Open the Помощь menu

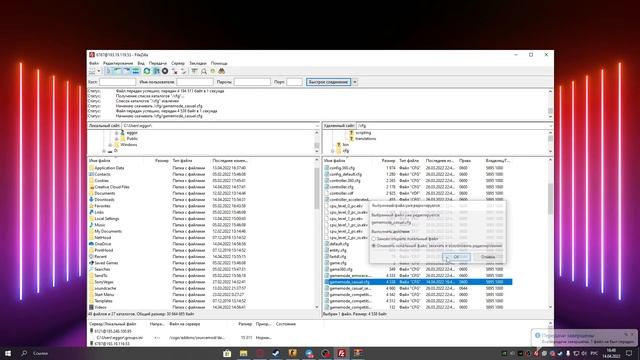click(219, 63)
